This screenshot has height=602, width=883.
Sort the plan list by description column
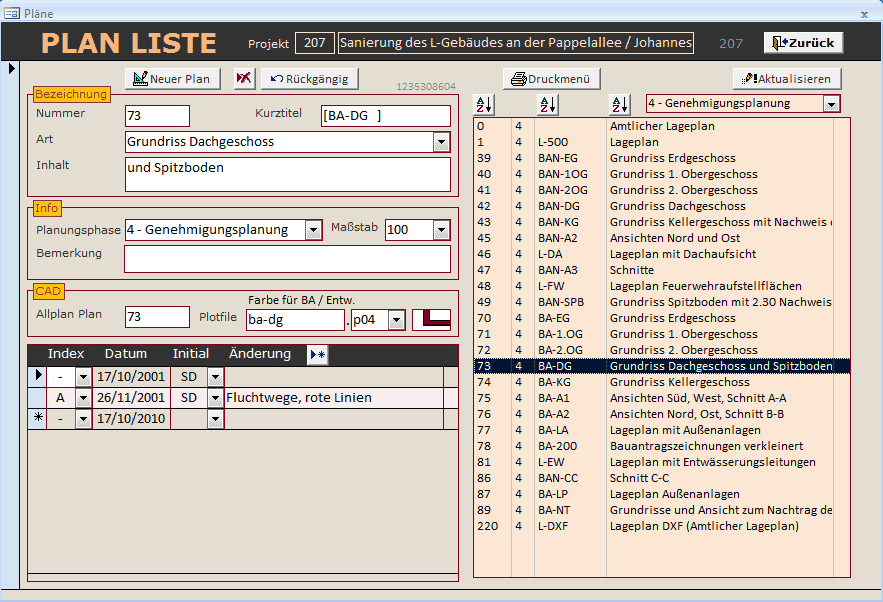(619, 104)
